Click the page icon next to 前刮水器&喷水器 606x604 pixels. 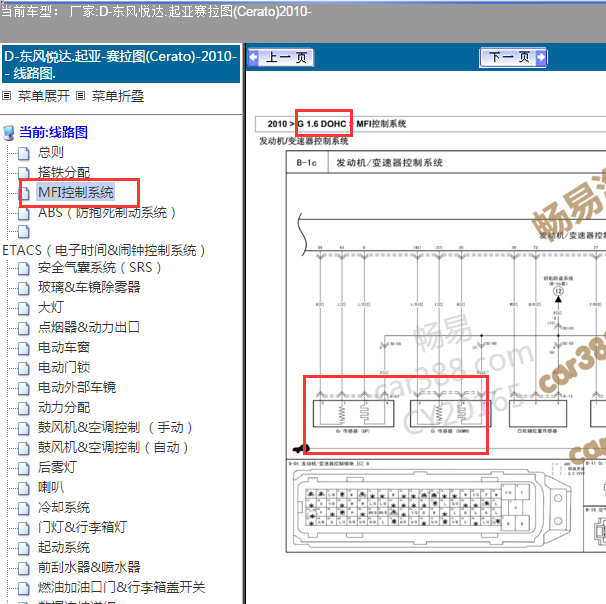(x=24, y=568)
